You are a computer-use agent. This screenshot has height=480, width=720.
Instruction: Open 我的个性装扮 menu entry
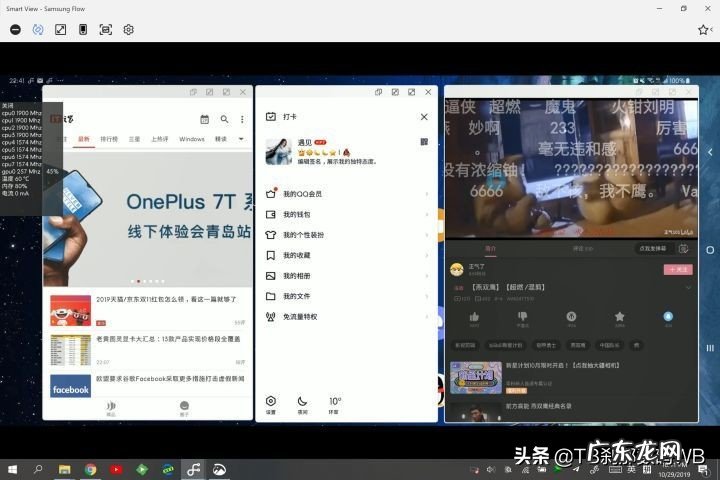click(347, 235)
